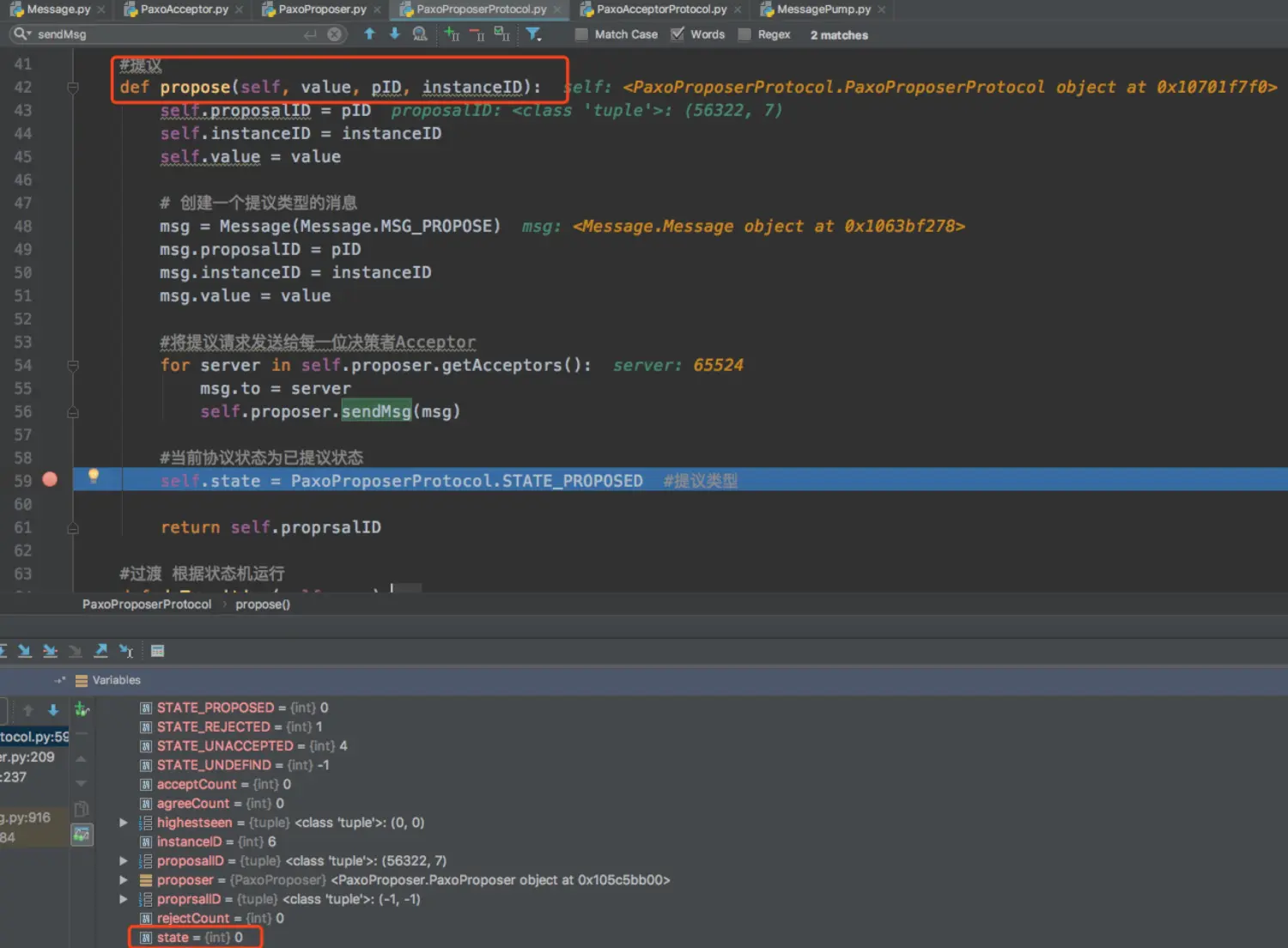Toggle the breakpoint on line 59
This screenshot has width=1288, height=948.
[50, 480]
